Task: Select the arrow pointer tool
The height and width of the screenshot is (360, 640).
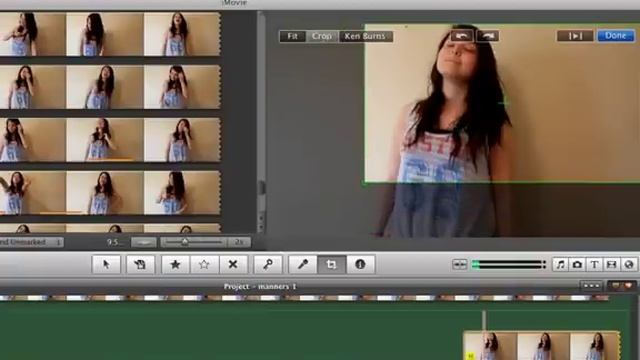Action: tap(106, 264)
